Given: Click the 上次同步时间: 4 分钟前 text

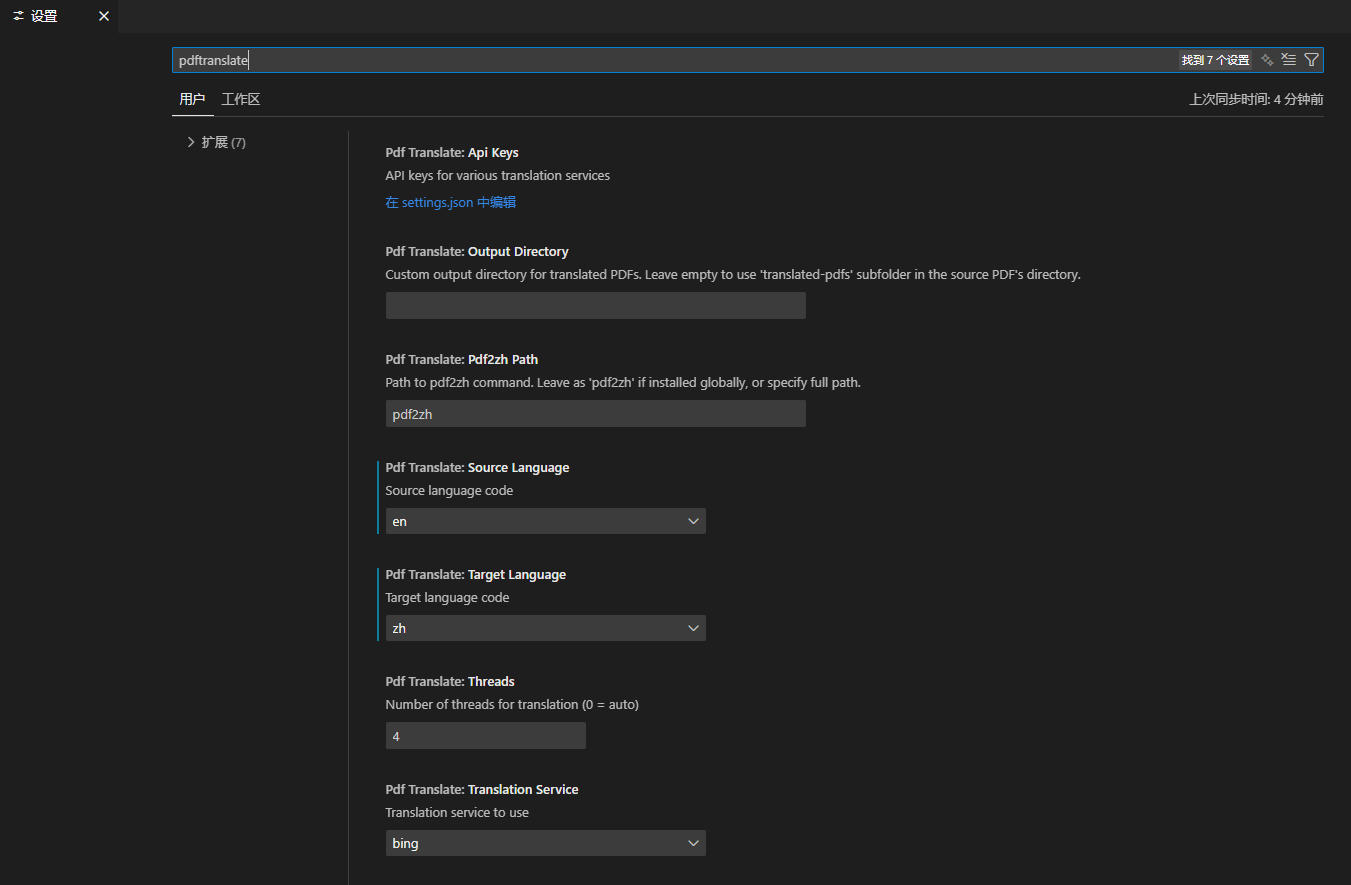Looking at the screenshot, I should (1256, 99).
